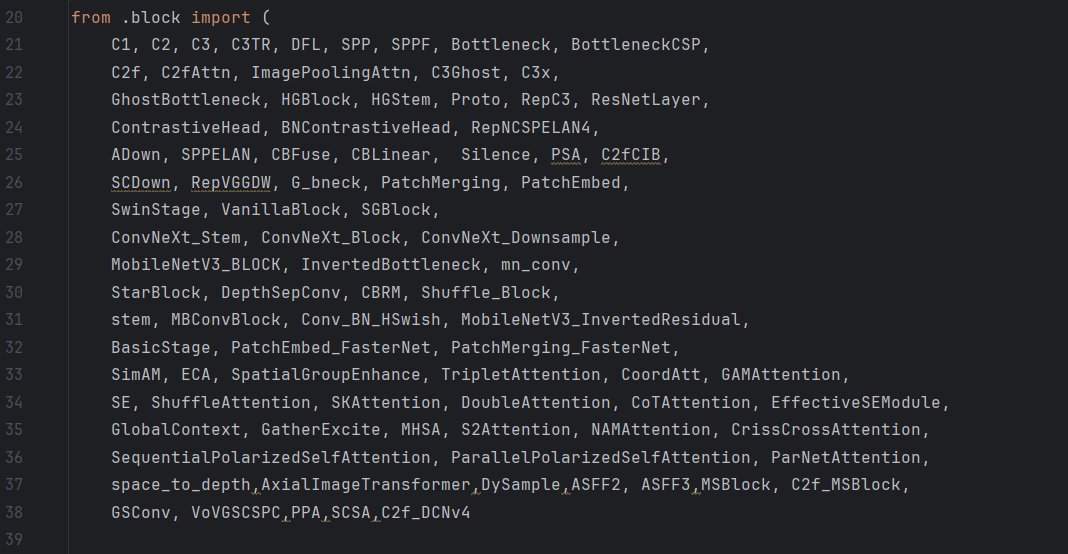Click the EffectiveSEModule identifier

point(855,403)
